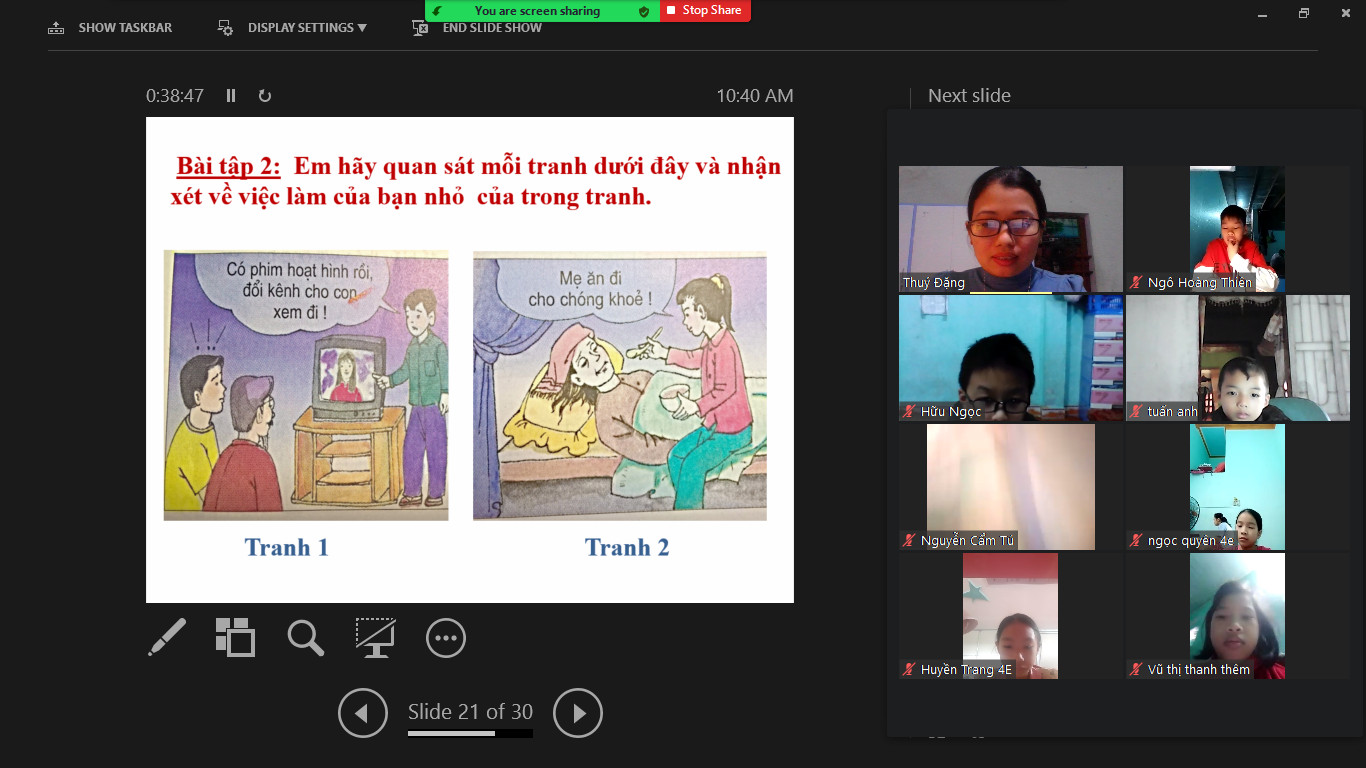Click the You are screen sharing banner
The image size is (1366, 768).
(x=537, y=11)
